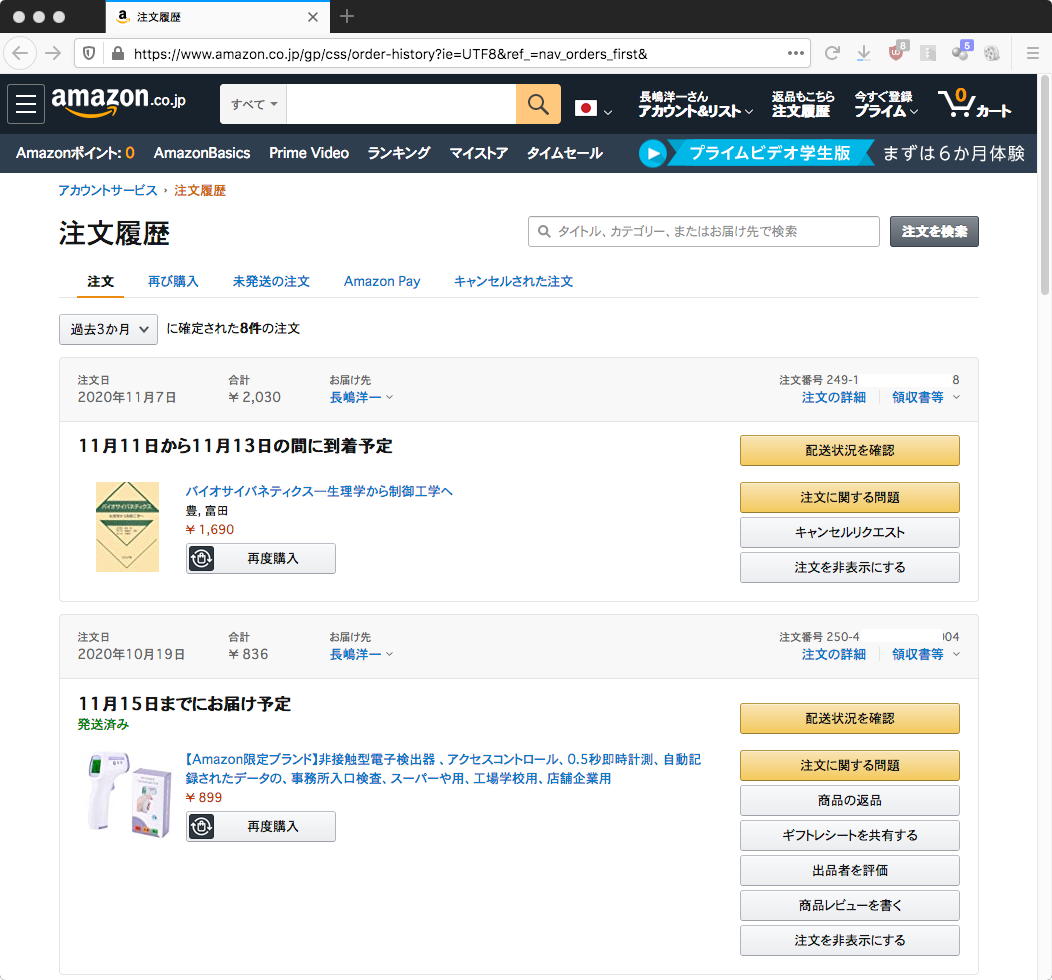Expand 領収書等 for order 250-4

pos(925,654)
